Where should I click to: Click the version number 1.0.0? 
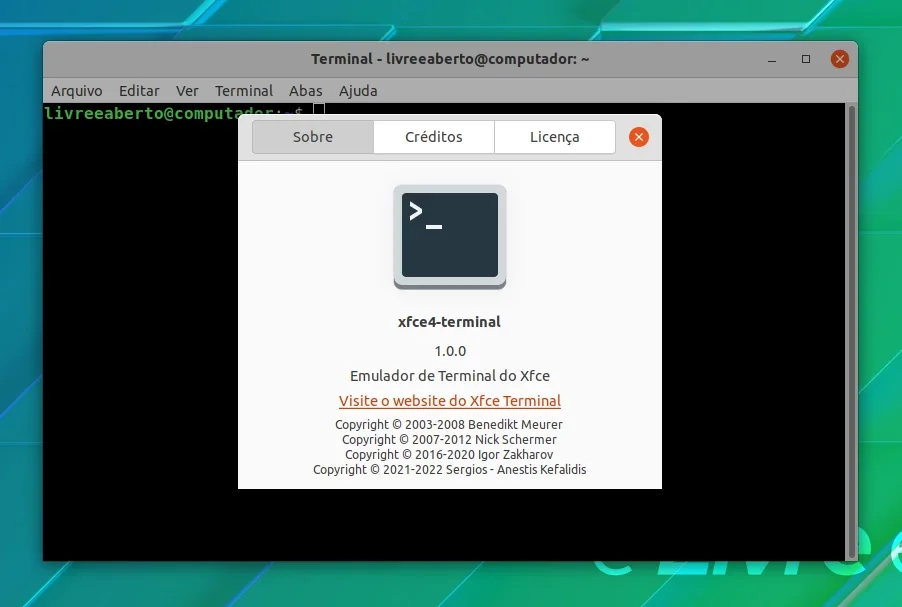pos(450,351)
